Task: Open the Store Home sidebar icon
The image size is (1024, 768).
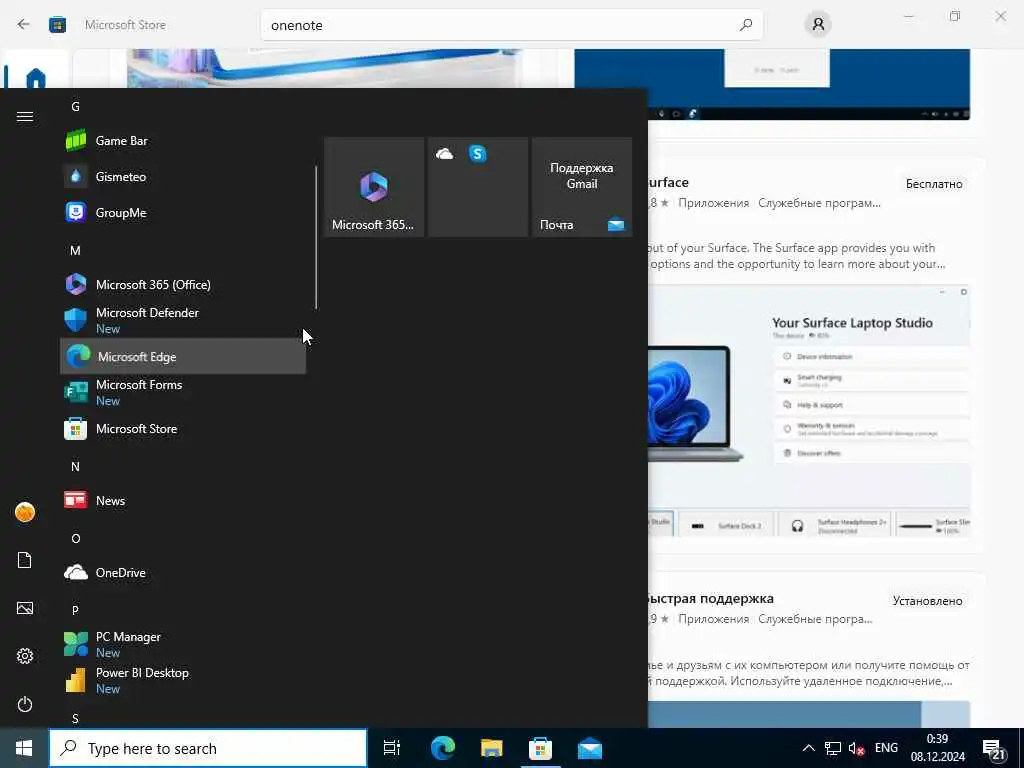Action: (x=35, y=79)
